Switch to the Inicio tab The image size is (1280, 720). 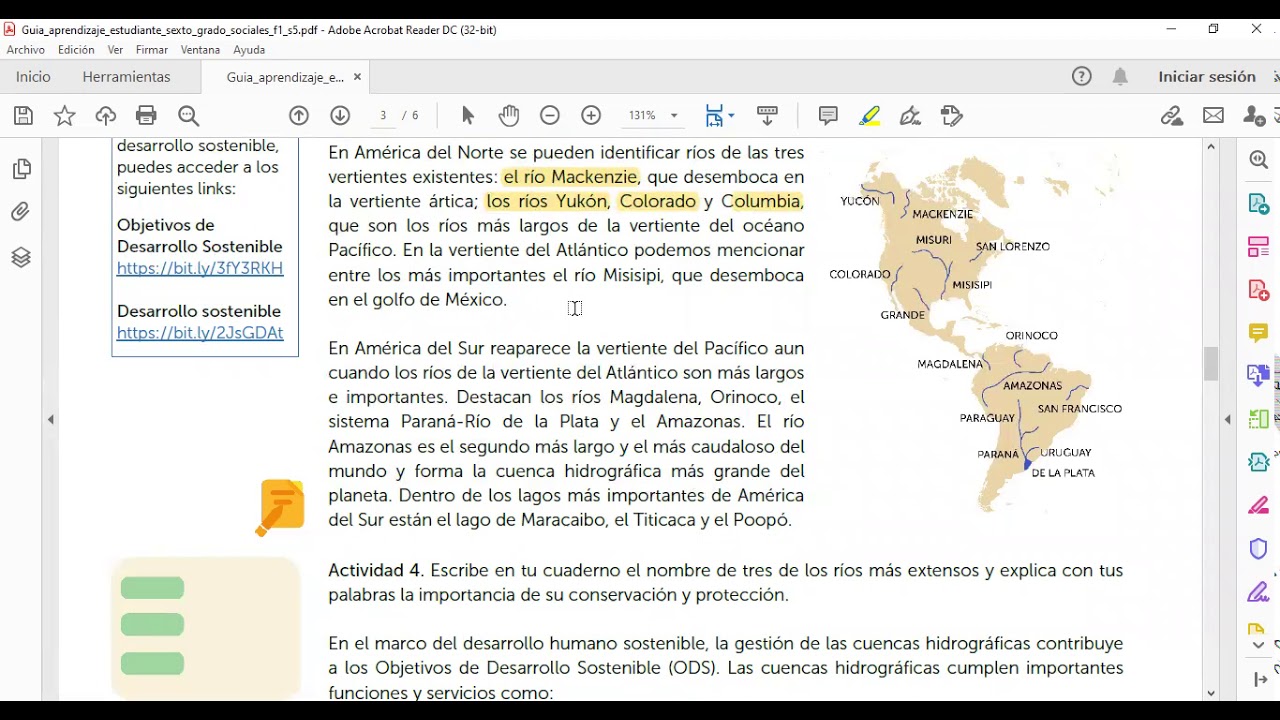[33, 77]
